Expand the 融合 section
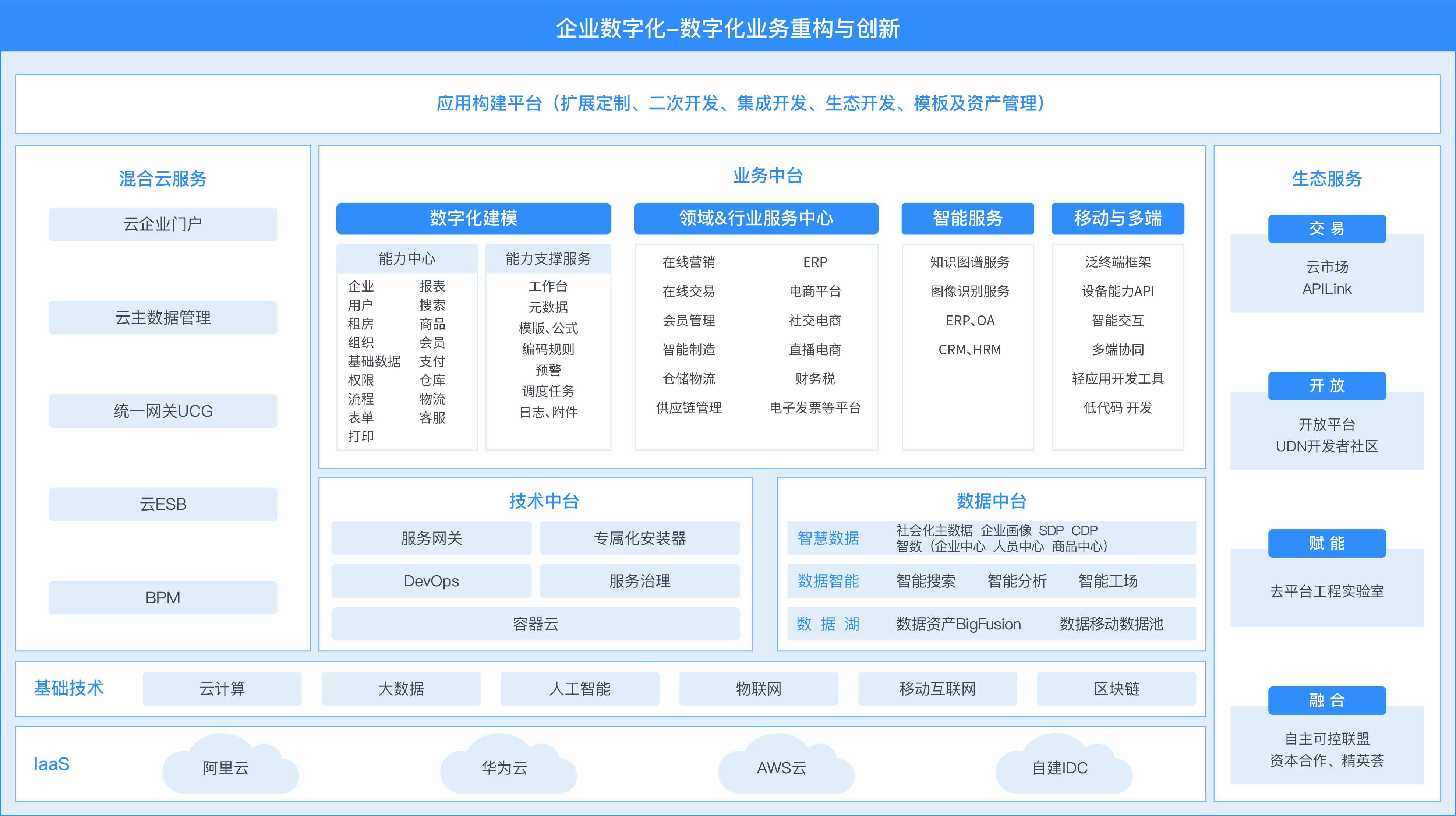 pyautogui.click(x=1326, y=701)
